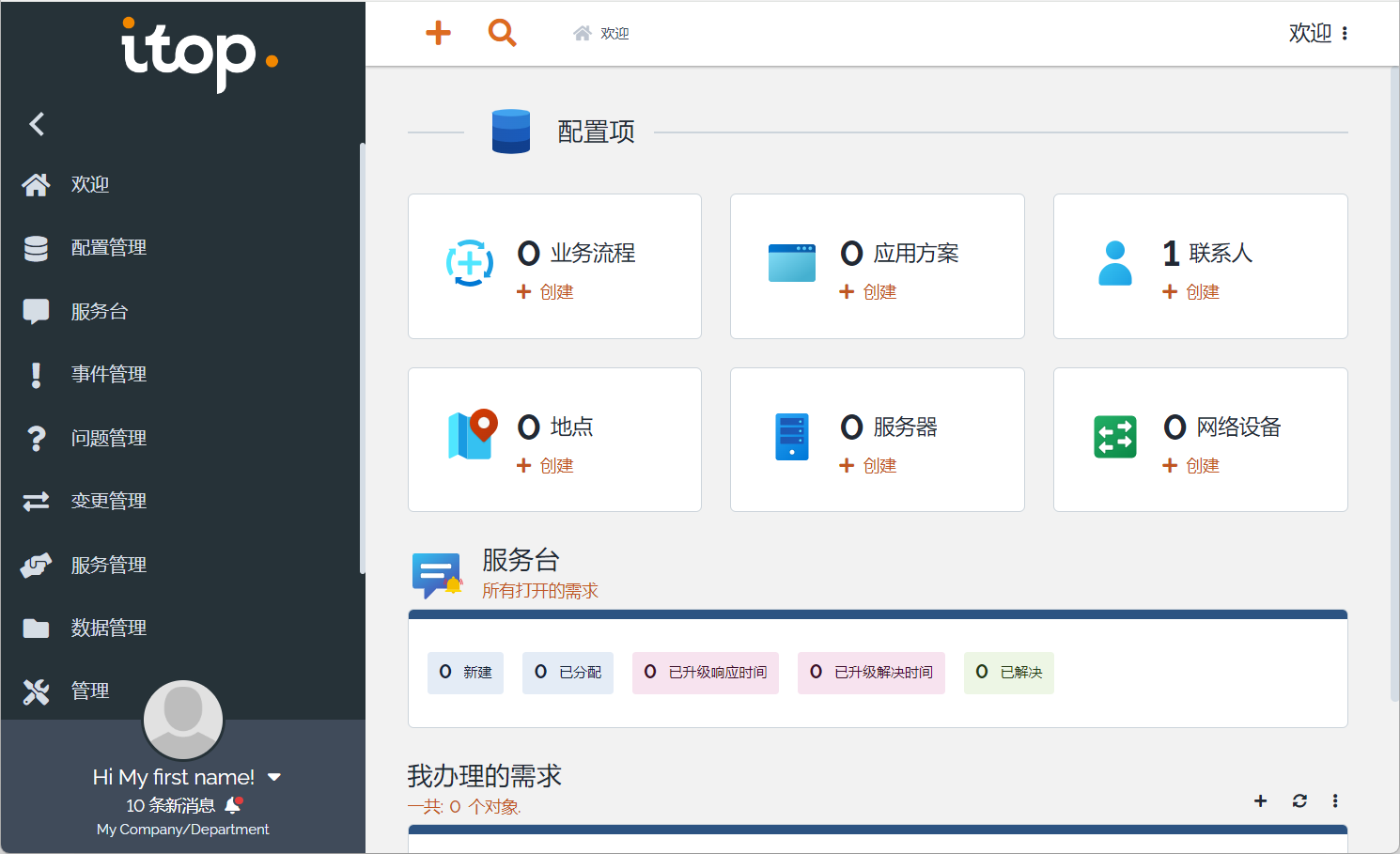This screenshot has width=1400, height=854.
Task: Collapse the left navigation menu
Action: 37,124
